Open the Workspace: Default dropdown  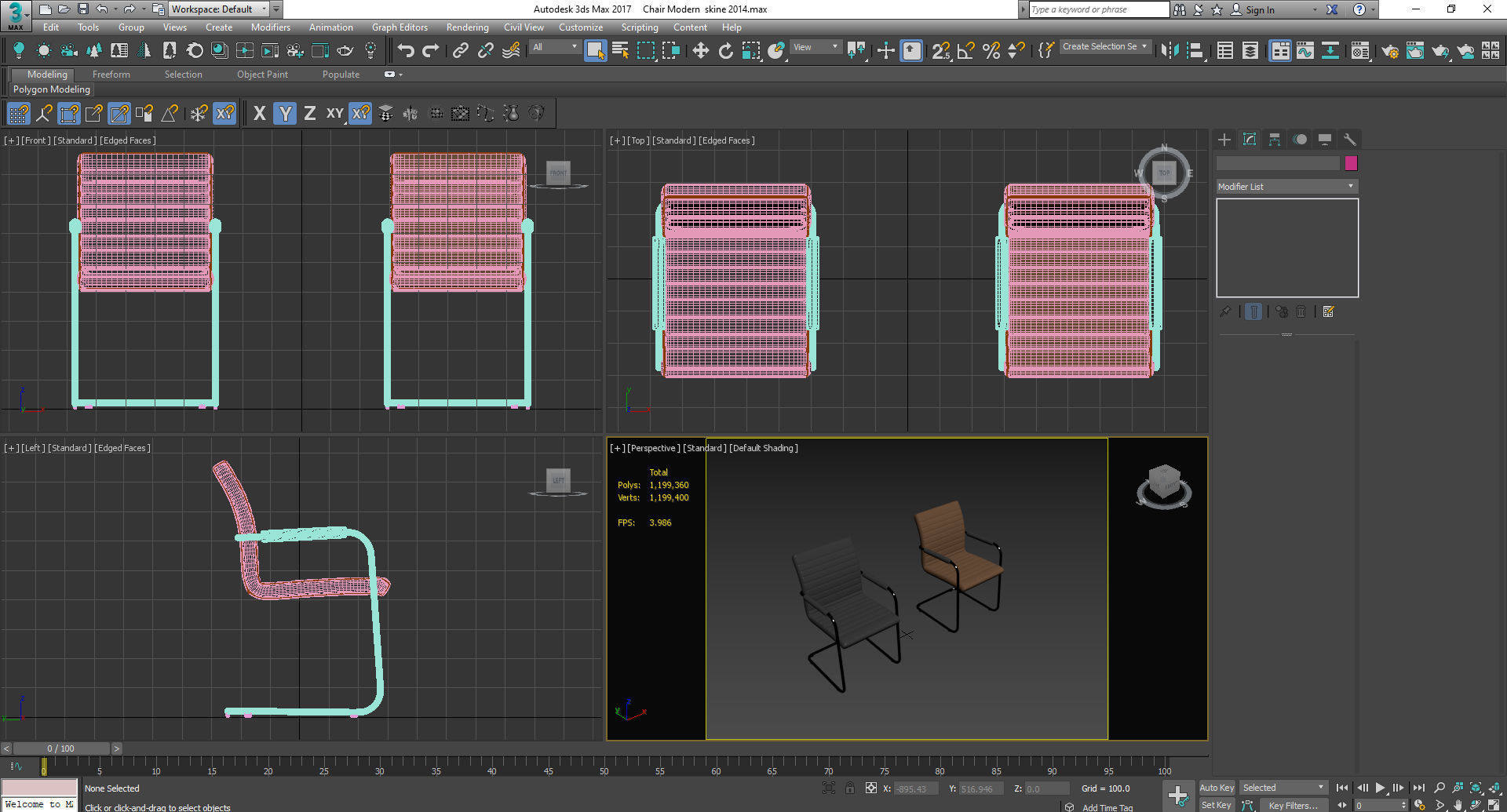[219, 9]
